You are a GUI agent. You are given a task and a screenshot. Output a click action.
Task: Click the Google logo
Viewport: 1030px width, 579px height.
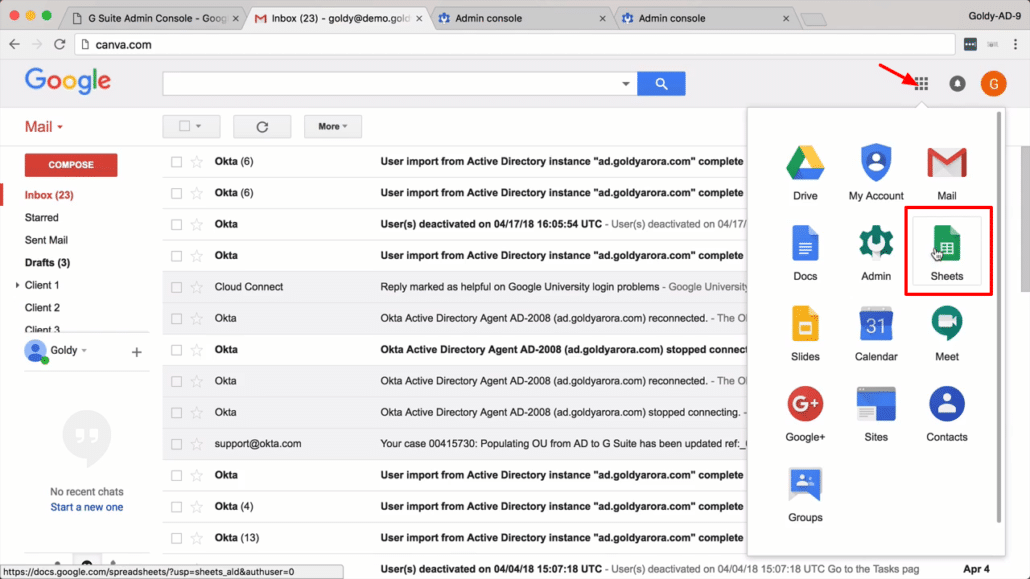(x=68, y=81)
